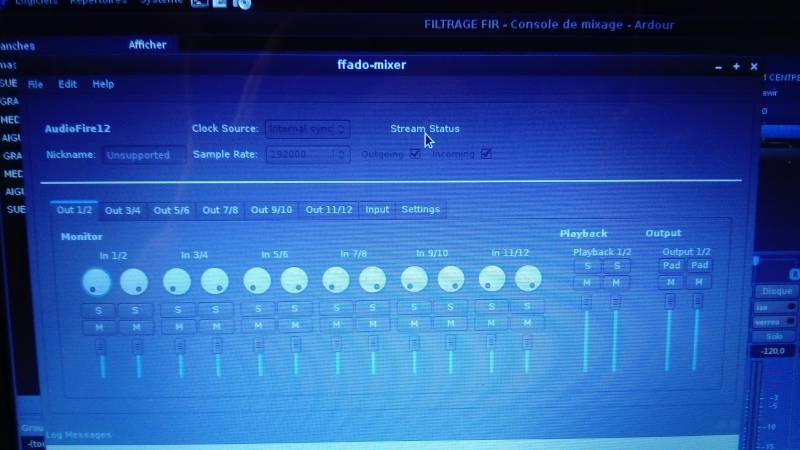
Task: Click the right pan knob of In 7/8
Action: point(372,280)
